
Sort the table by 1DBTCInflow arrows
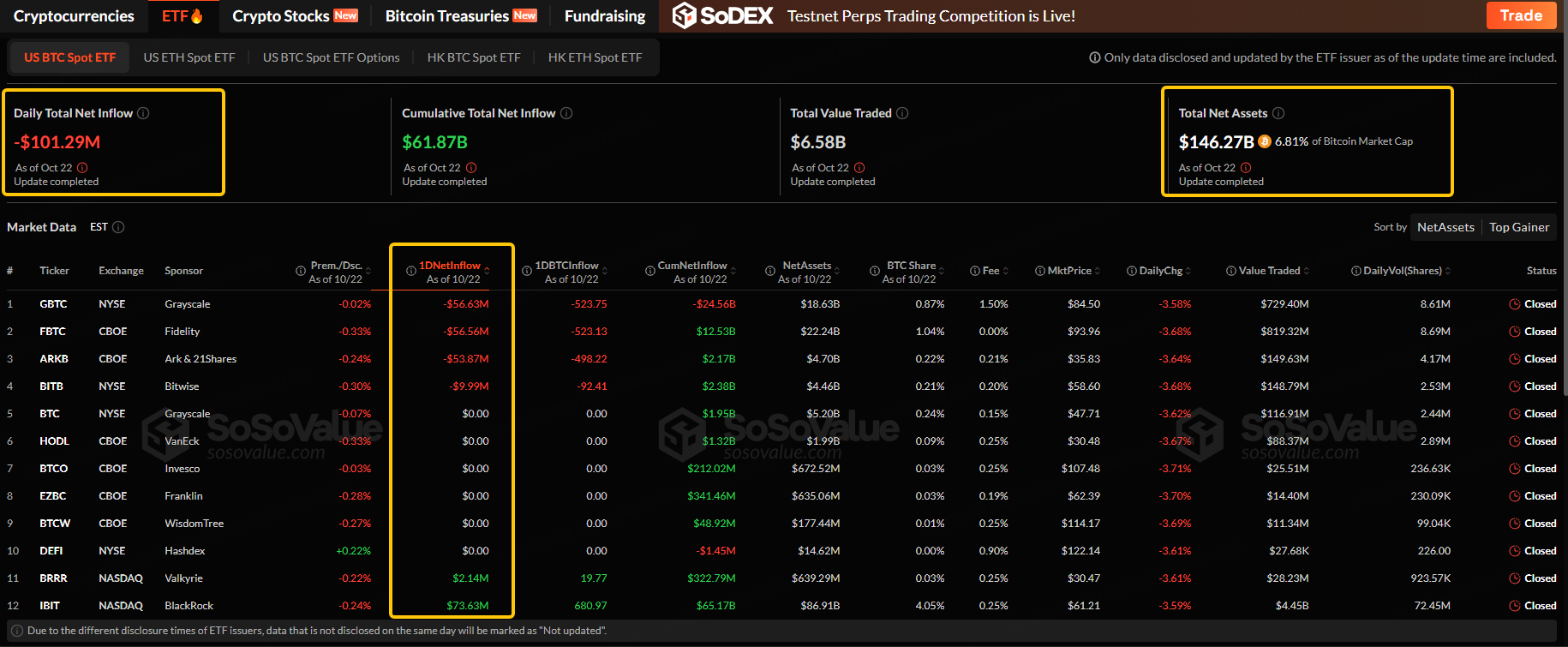(x=605, y=271)
